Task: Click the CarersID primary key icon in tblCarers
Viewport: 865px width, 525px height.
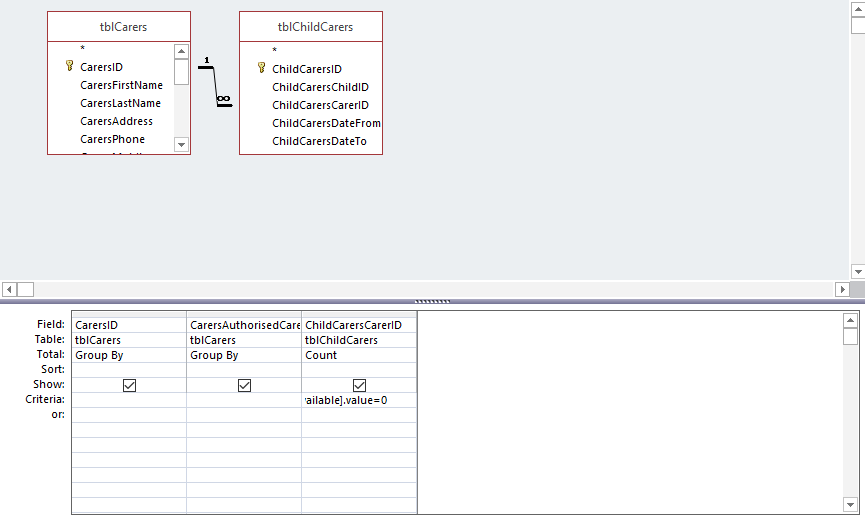Action: [70, 66]
